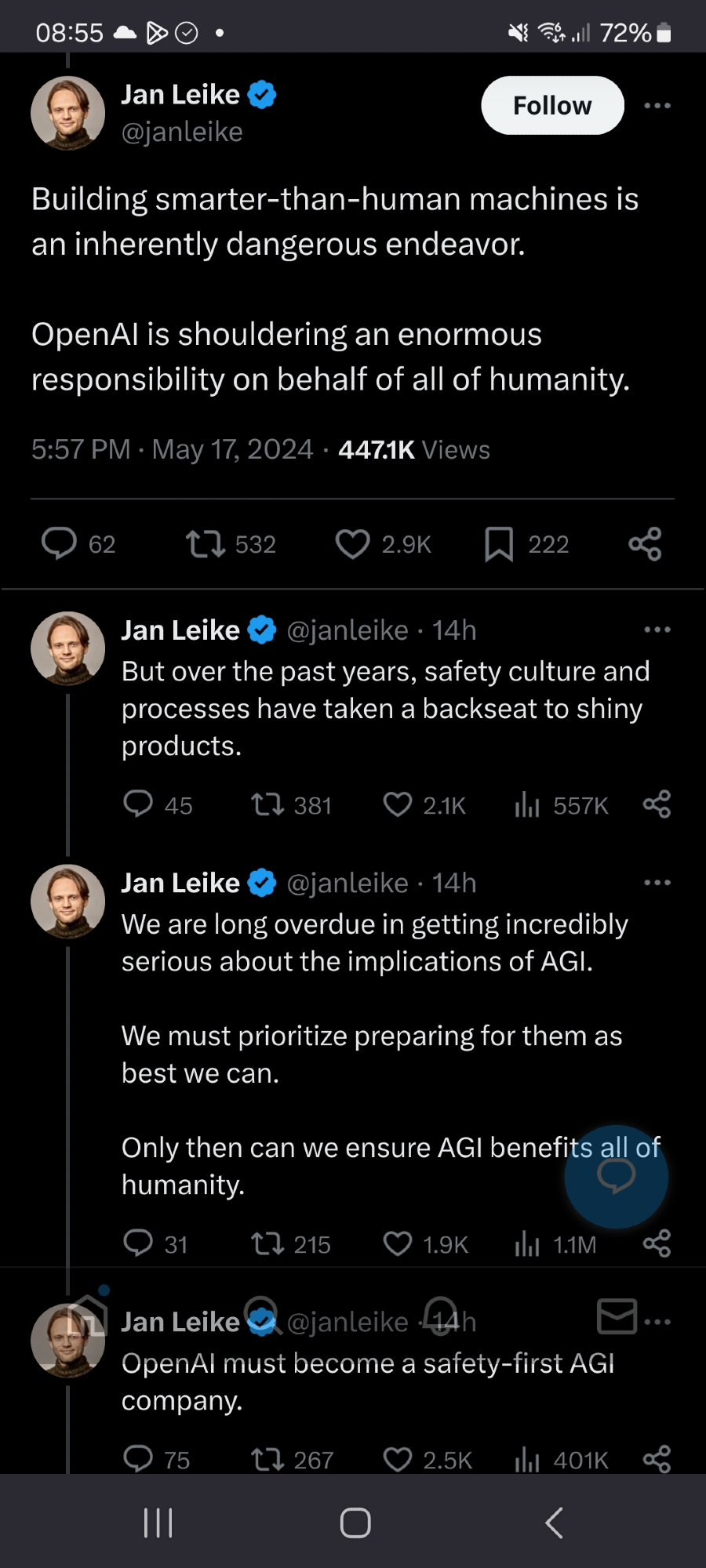Repost the reply with 381 reposts

coord(267,805)
